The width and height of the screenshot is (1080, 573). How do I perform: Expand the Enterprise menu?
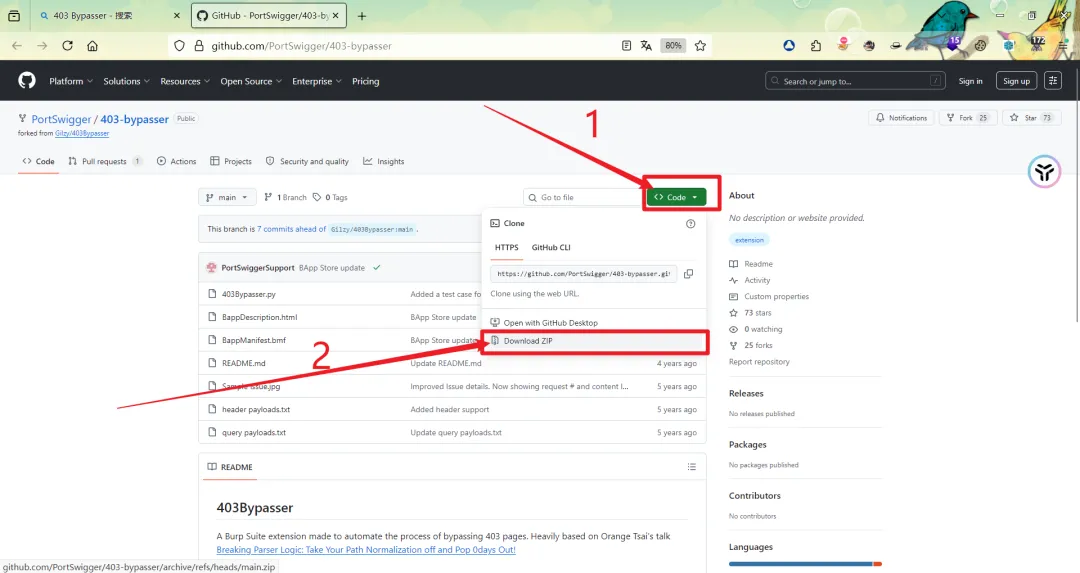click(x=317, y=81)
